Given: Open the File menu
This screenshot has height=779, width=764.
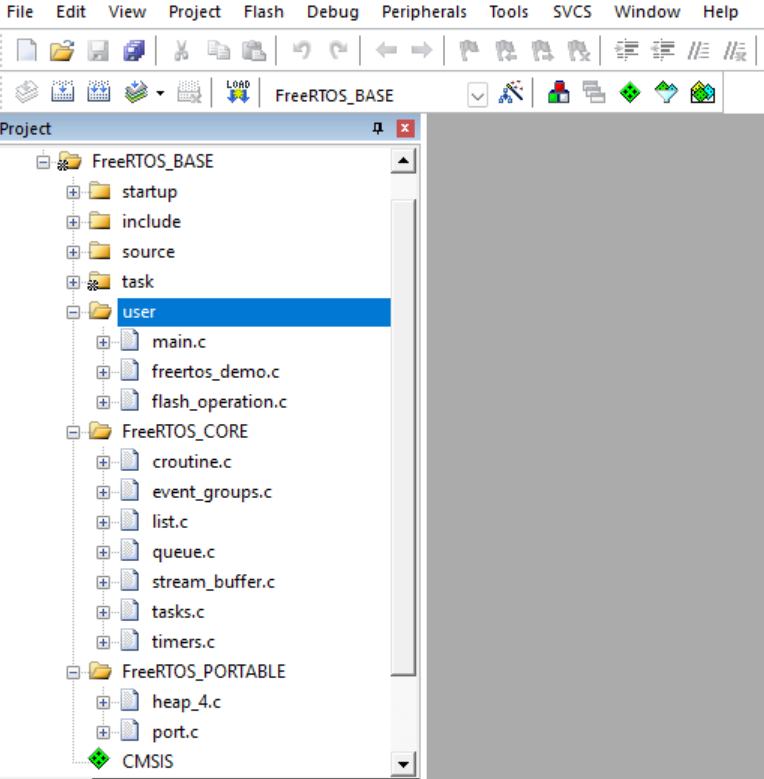Looking at the screenshot, I should [x=20, y=12].
